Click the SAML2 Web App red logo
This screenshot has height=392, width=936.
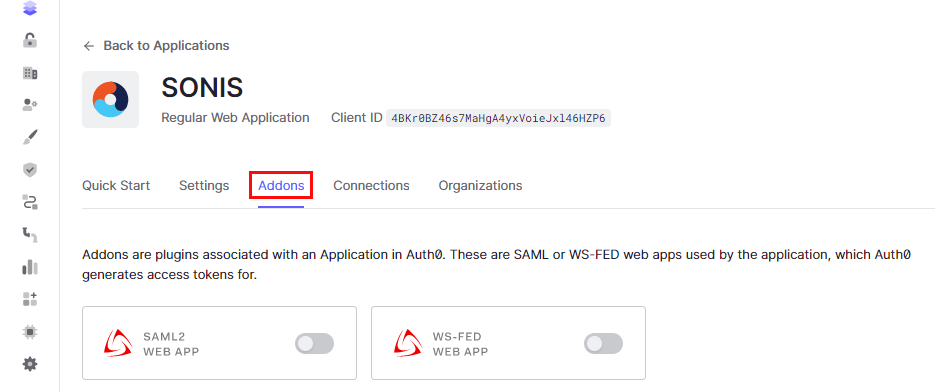[x=118, y=343]
